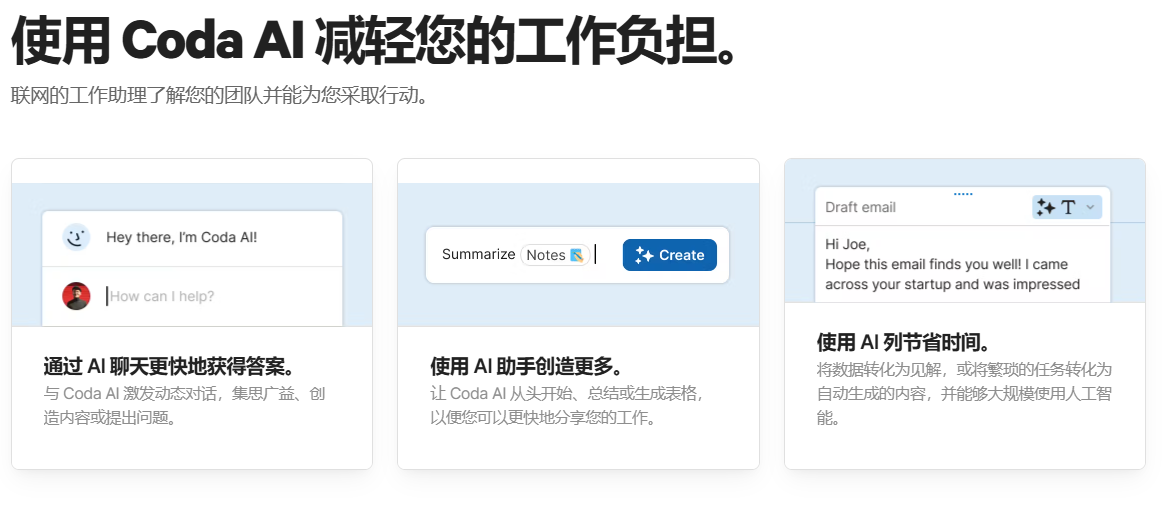Click the AI chat card preview image
This screenshot has width=1175, height=512.
[x=192, y=255]
